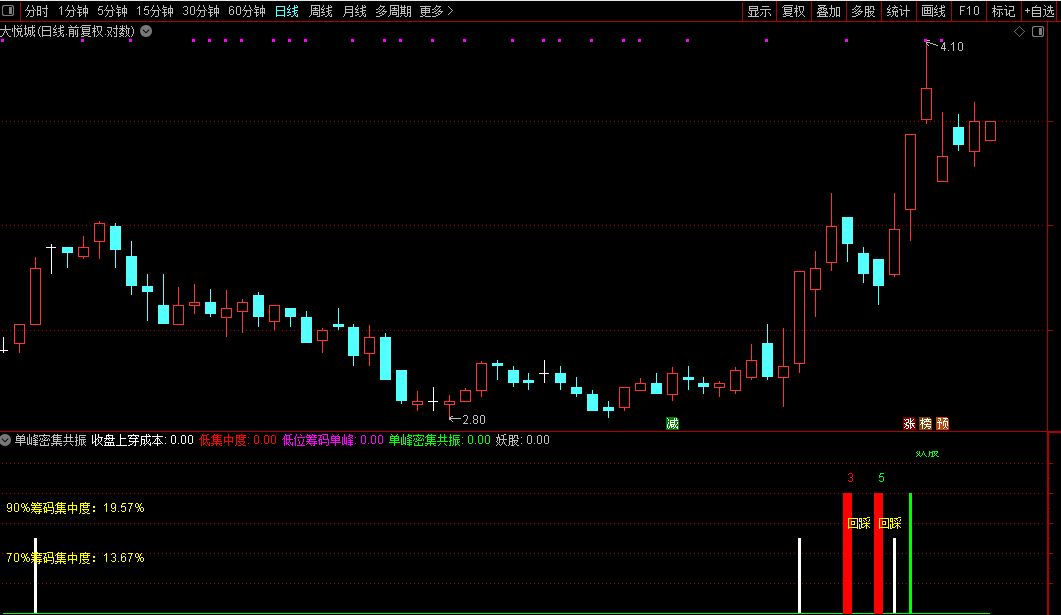This screenshot has height=615, width=1061.
Task: Toggle the right side panel icon
Action: pos(1038,32)
